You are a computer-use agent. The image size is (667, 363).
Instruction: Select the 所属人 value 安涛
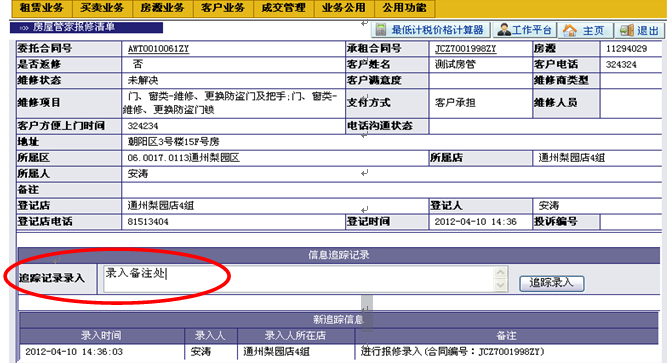pyautogui.click(x=137, y=174)
